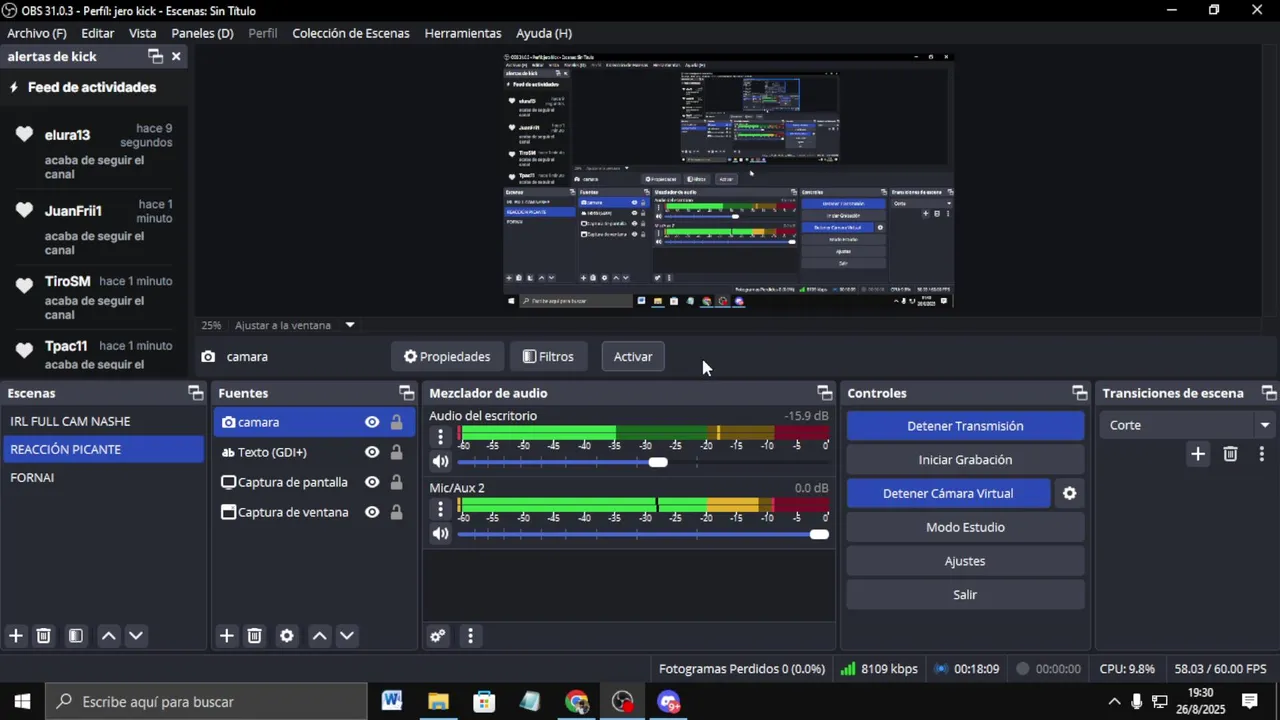Open the Archivo (F) menu

[37, 33]
